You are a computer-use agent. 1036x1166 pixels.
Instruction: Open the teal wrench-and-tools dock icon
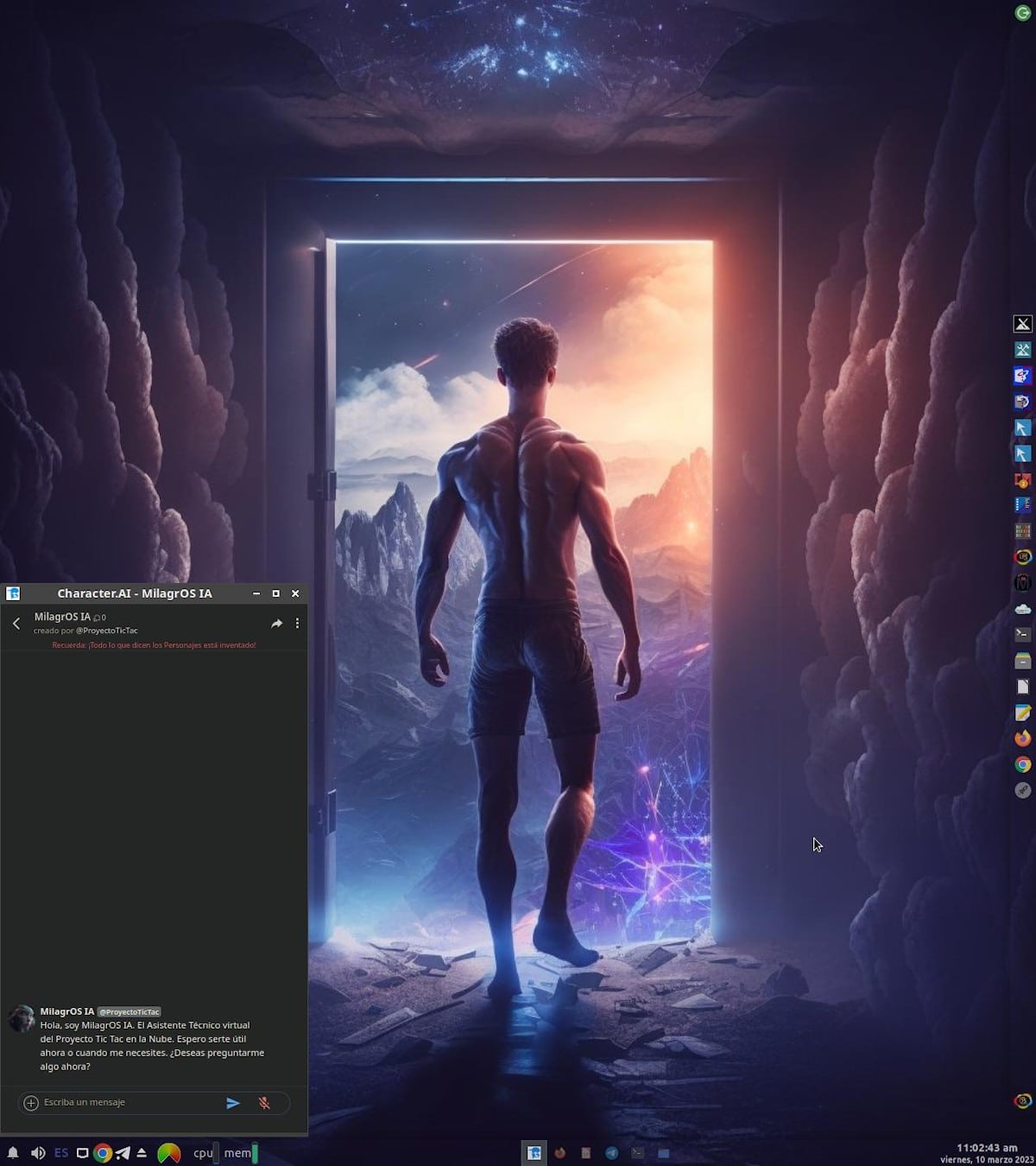tap(1023, 350)
